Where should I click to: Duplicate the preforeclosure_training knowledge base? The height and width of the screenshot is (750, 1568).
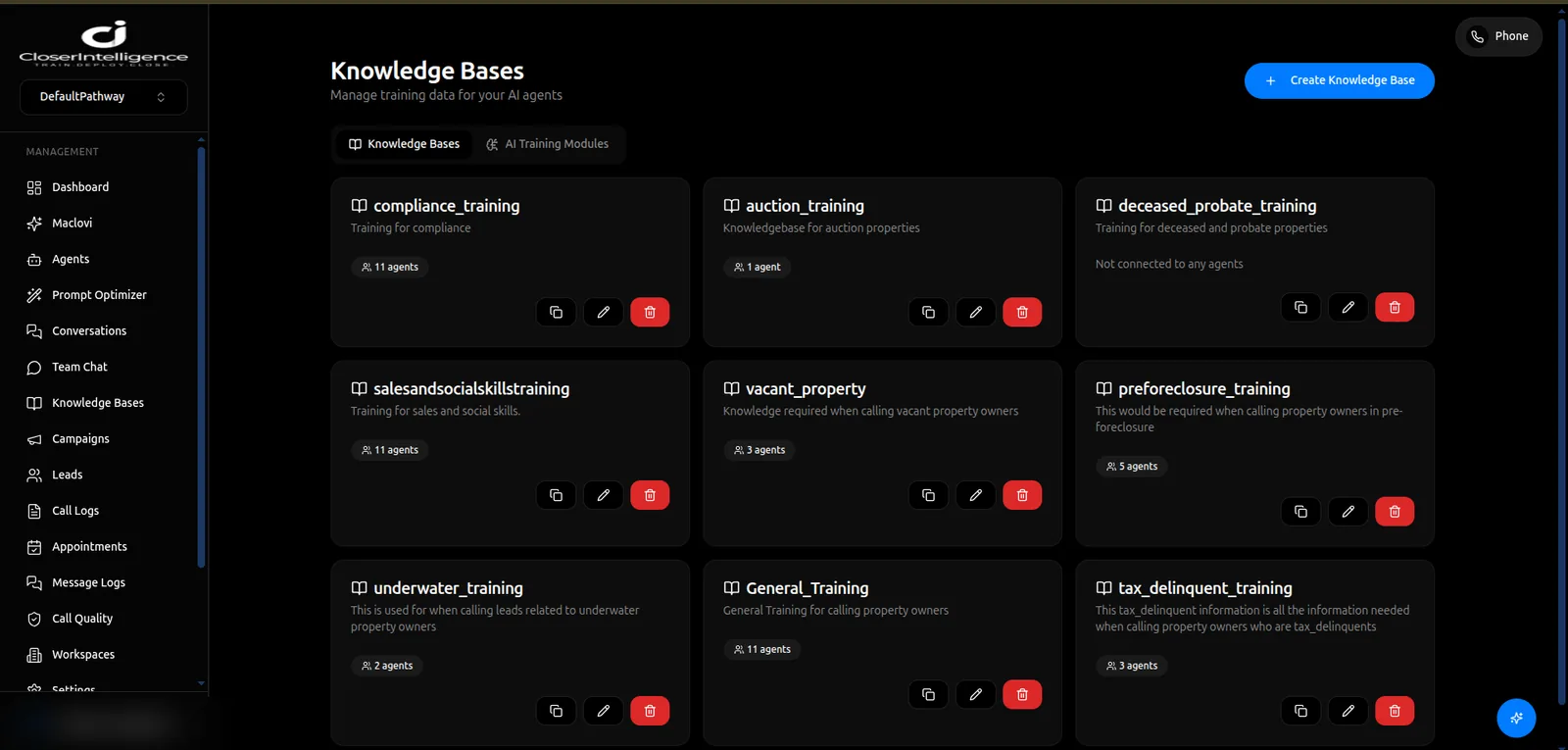pos(1300,511)
